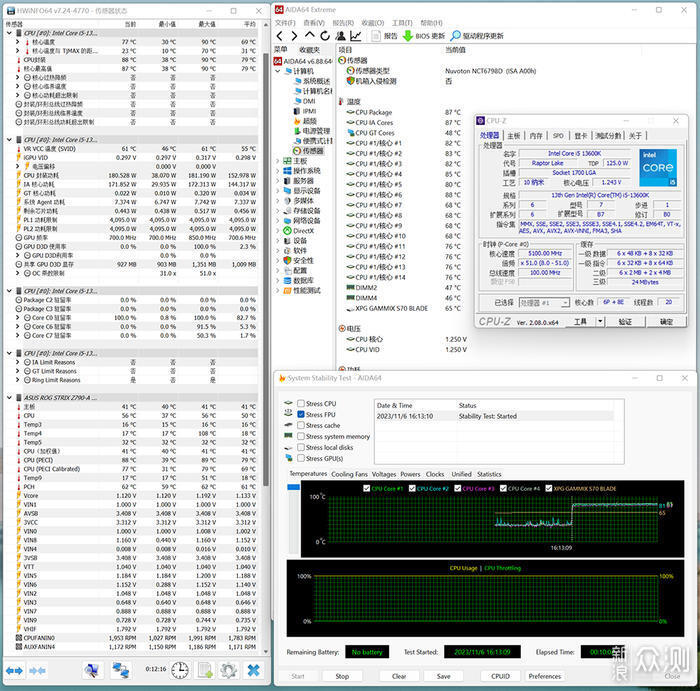Collapse computer node in AIDA64 tree
This screenshot has width=700, height=691.
pos(278,71)
